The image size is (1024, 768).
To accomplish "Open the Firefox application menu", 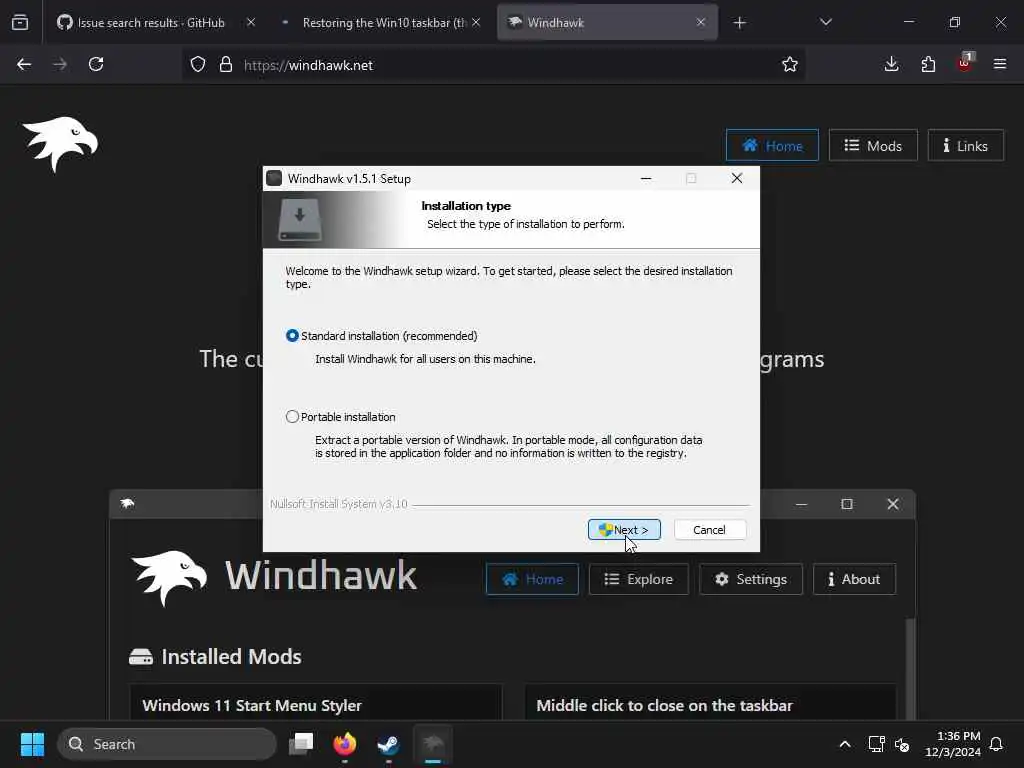I will pyautogui.click(x=1000, y=64).
